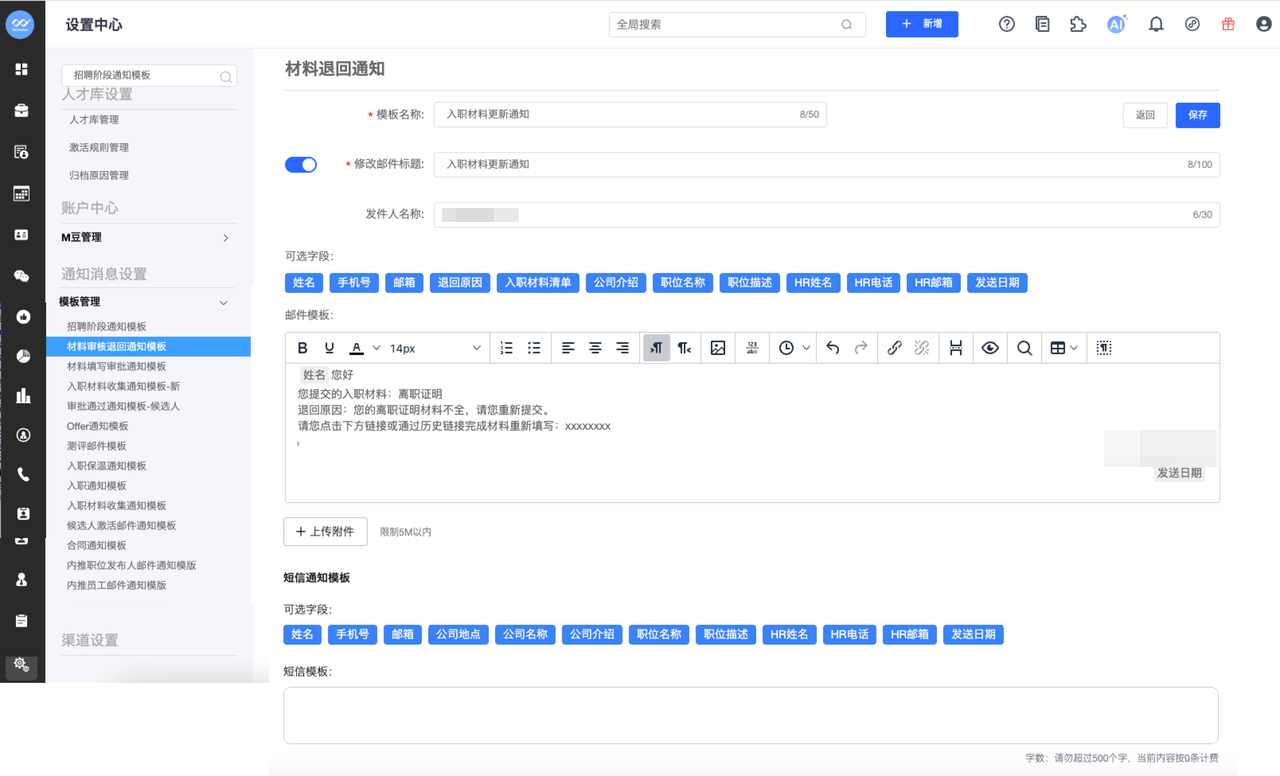Open plugin puzzle icon in header

coord(1078,24)
